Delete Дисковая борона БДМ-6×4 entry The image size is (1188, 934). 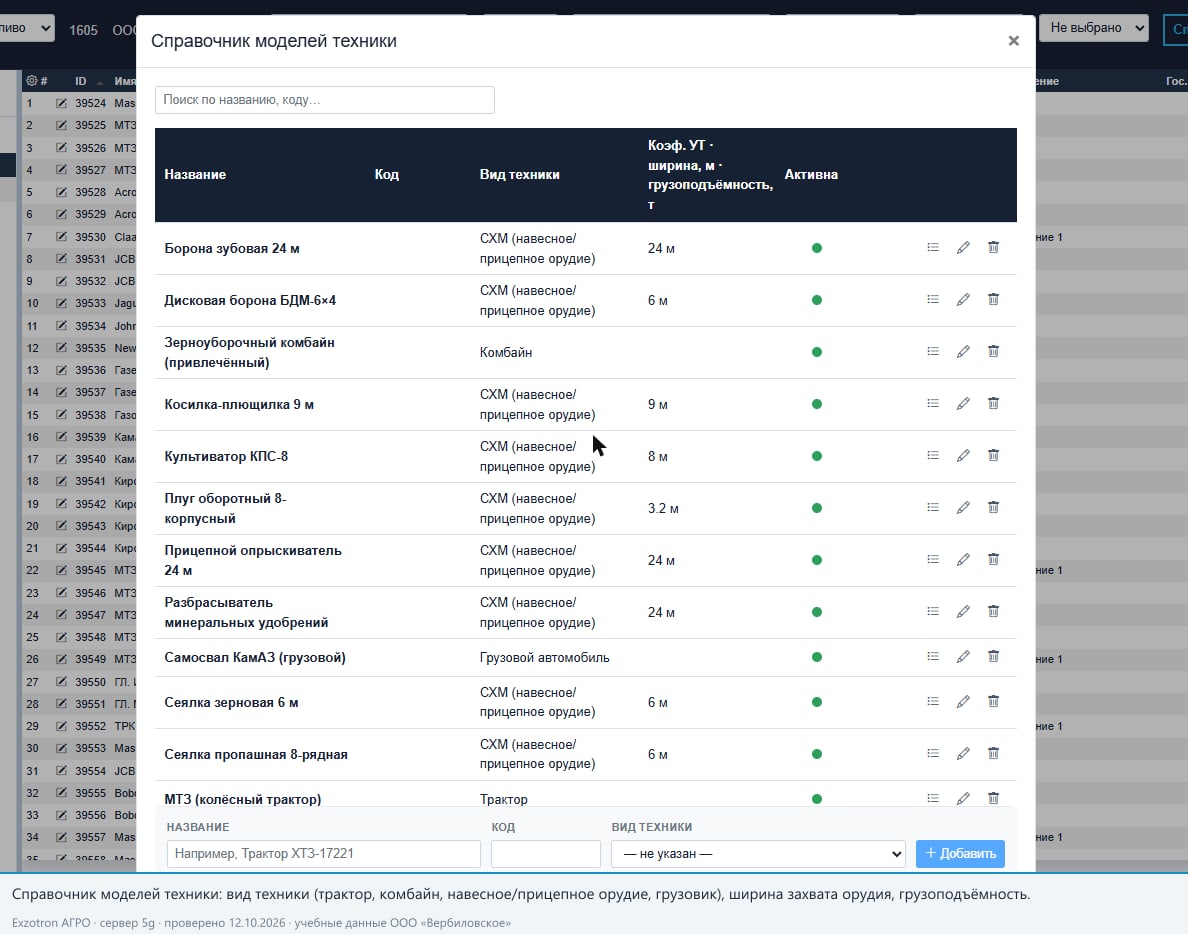coord(993,300)
